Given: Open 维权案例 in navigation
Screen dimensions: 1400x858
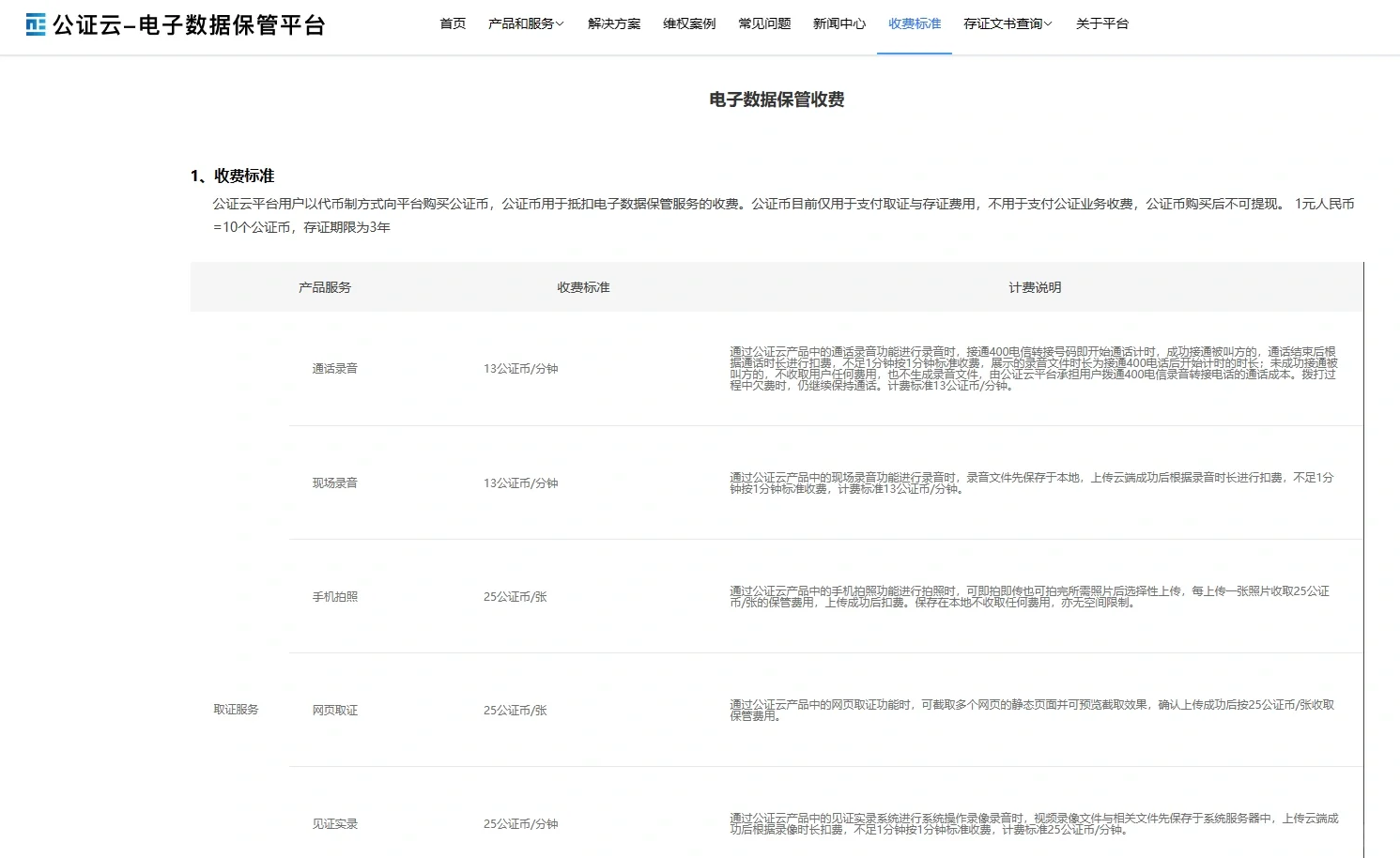Looking at the screenshot, I should (x=689, y=23).
